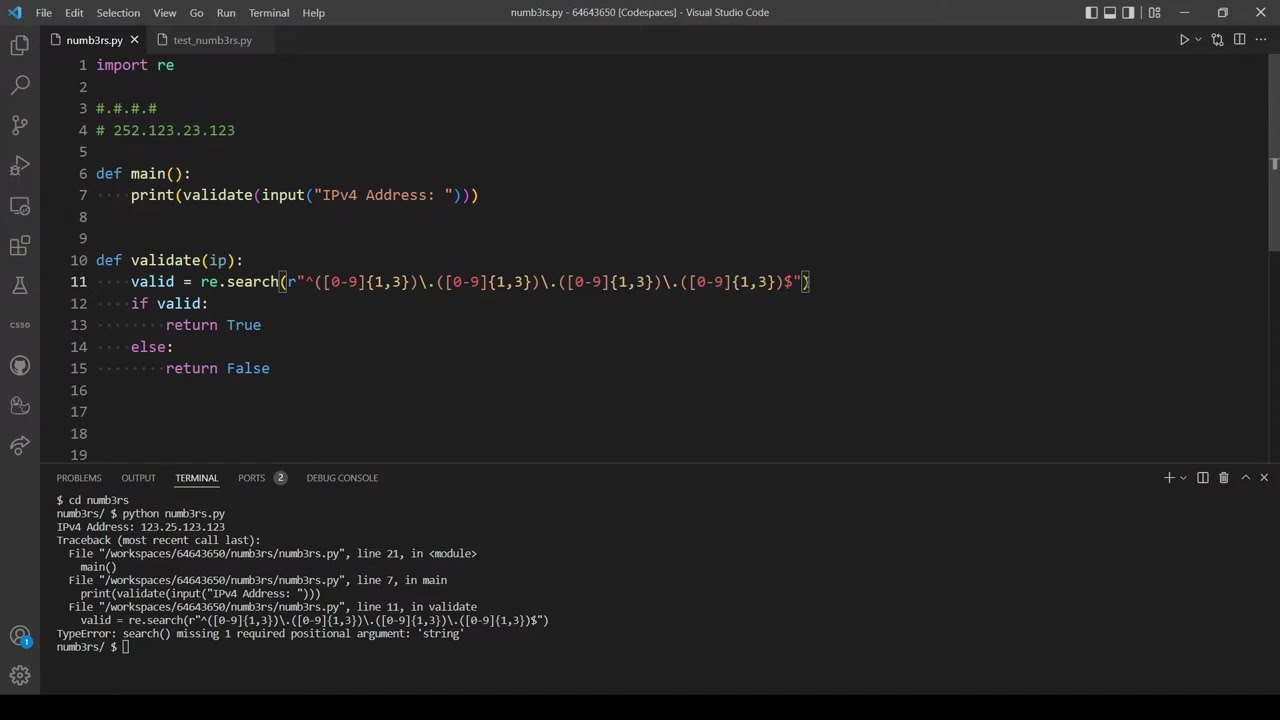Click the VS Code logo icon
1280x720 pixels.
pyautogui.click(x=14, y=13)
